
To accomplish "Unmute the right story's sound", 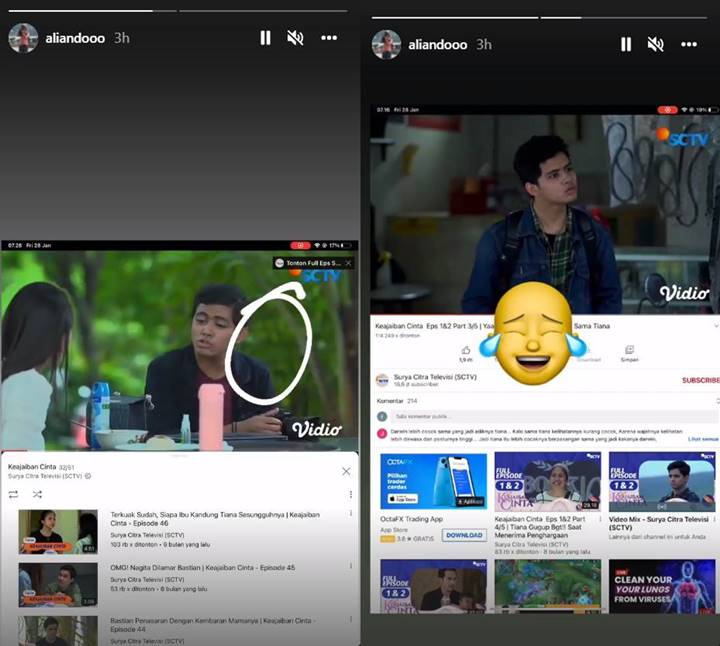I will point(656,45).
